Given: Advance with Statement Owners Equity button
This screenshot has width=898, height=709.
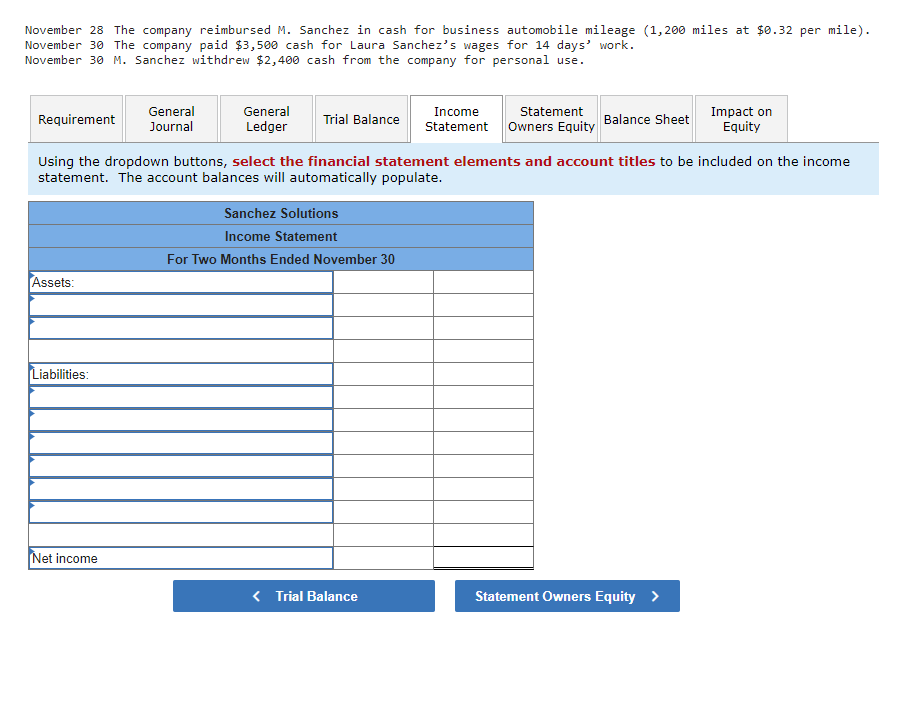Looking at the screenshot, I should 567,596.
